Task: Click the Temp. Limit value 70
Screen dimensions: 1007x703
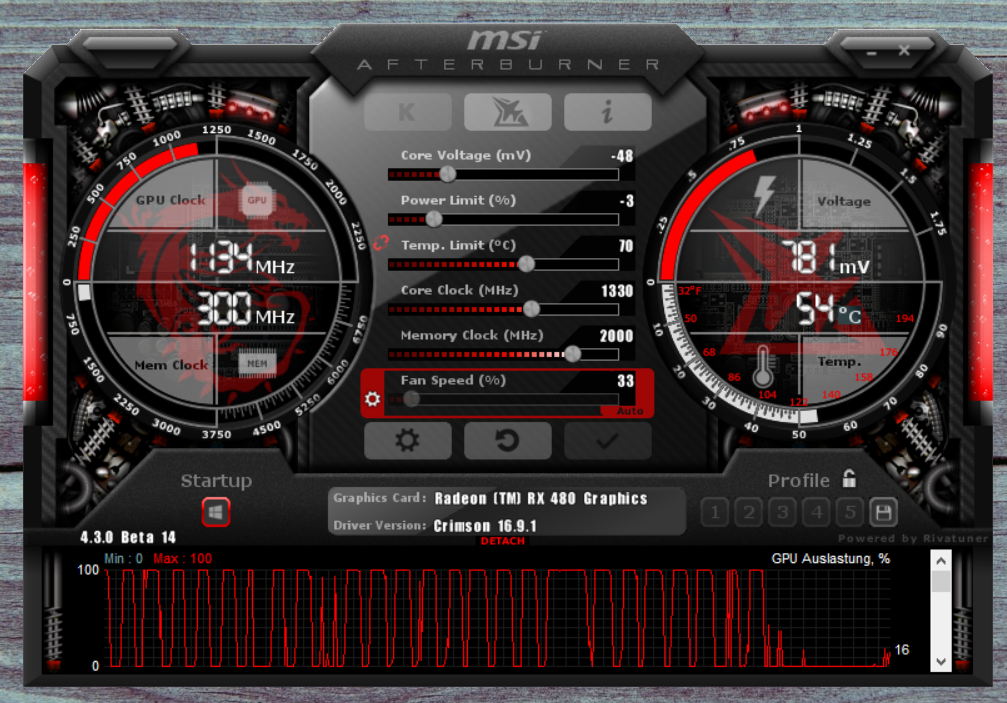Action: point(626,245)
